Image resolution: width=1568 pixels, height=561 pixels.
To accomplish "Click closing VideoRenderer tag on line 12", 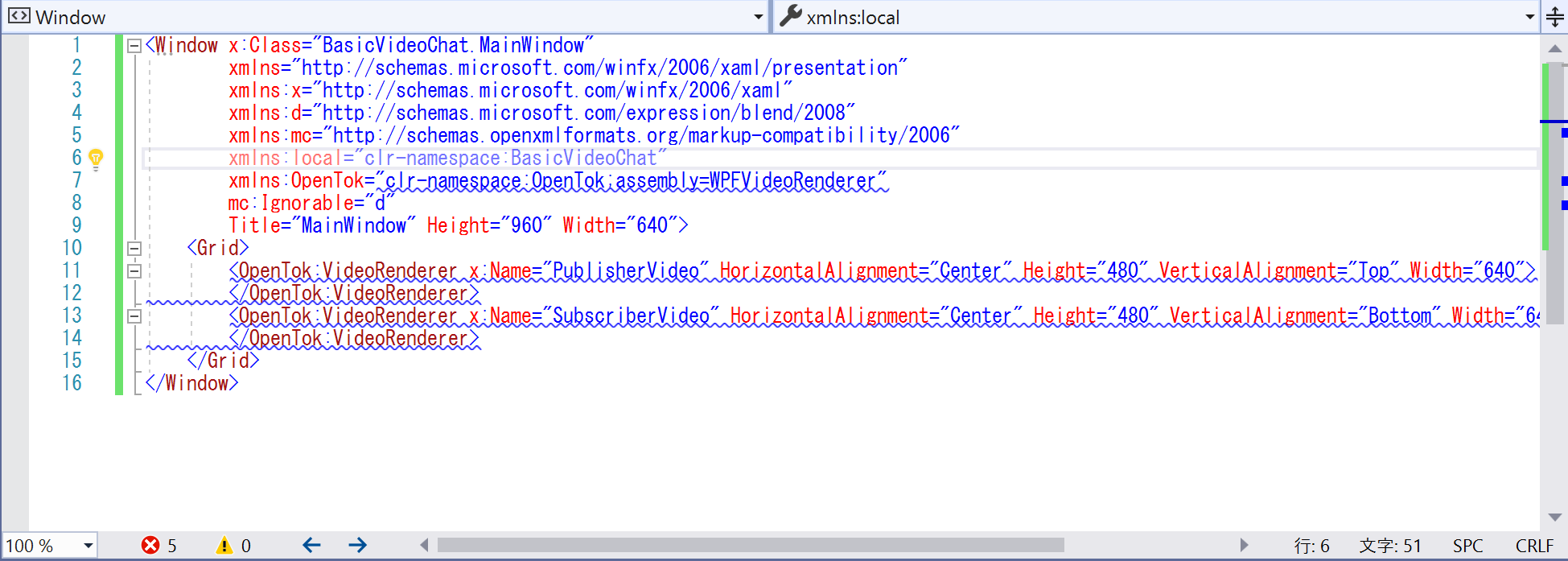I will tap(354, 294).
